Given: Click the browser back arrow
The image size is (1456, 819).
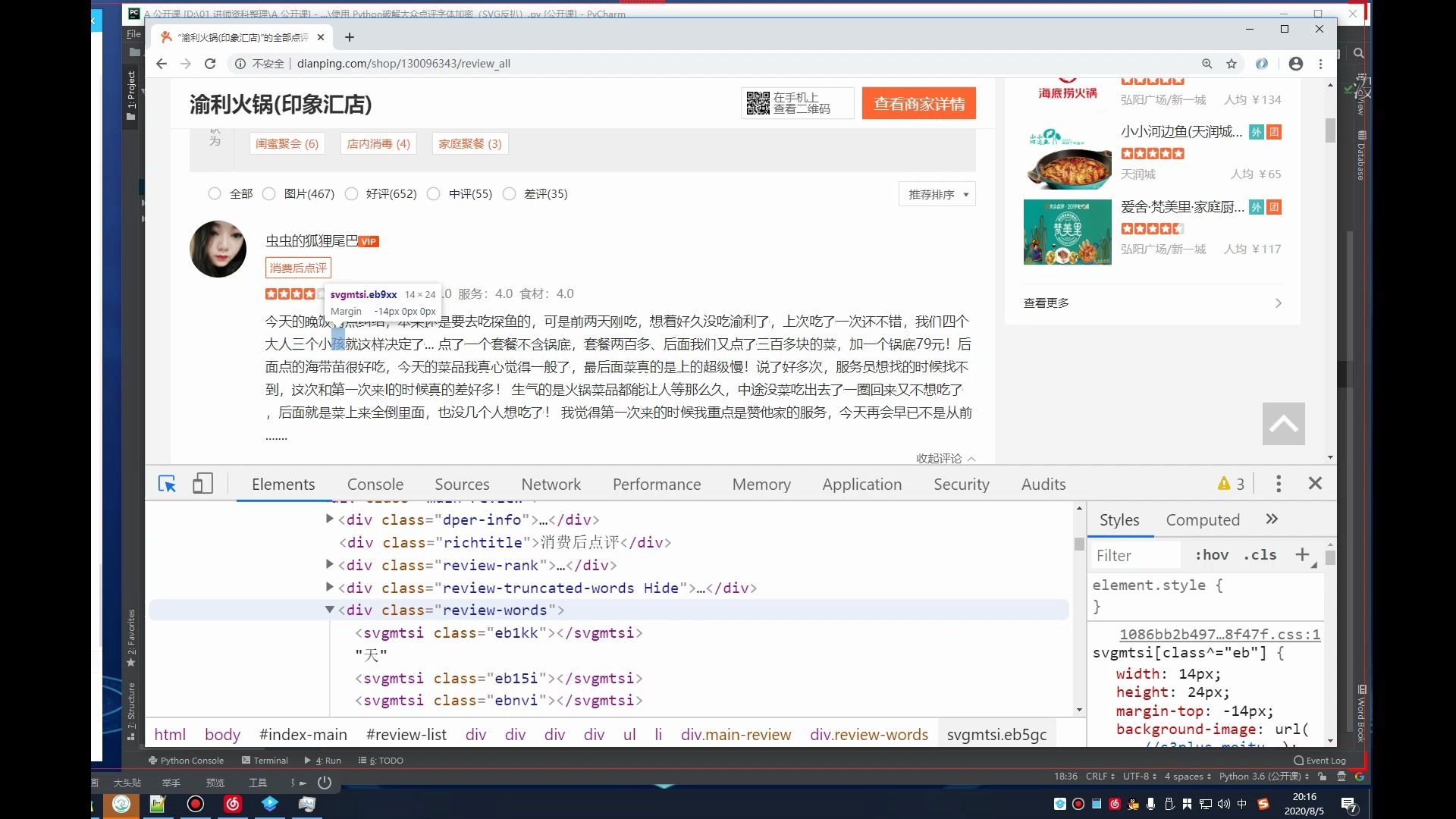Looking at the screenshot, I should click(x=162, y=64).
